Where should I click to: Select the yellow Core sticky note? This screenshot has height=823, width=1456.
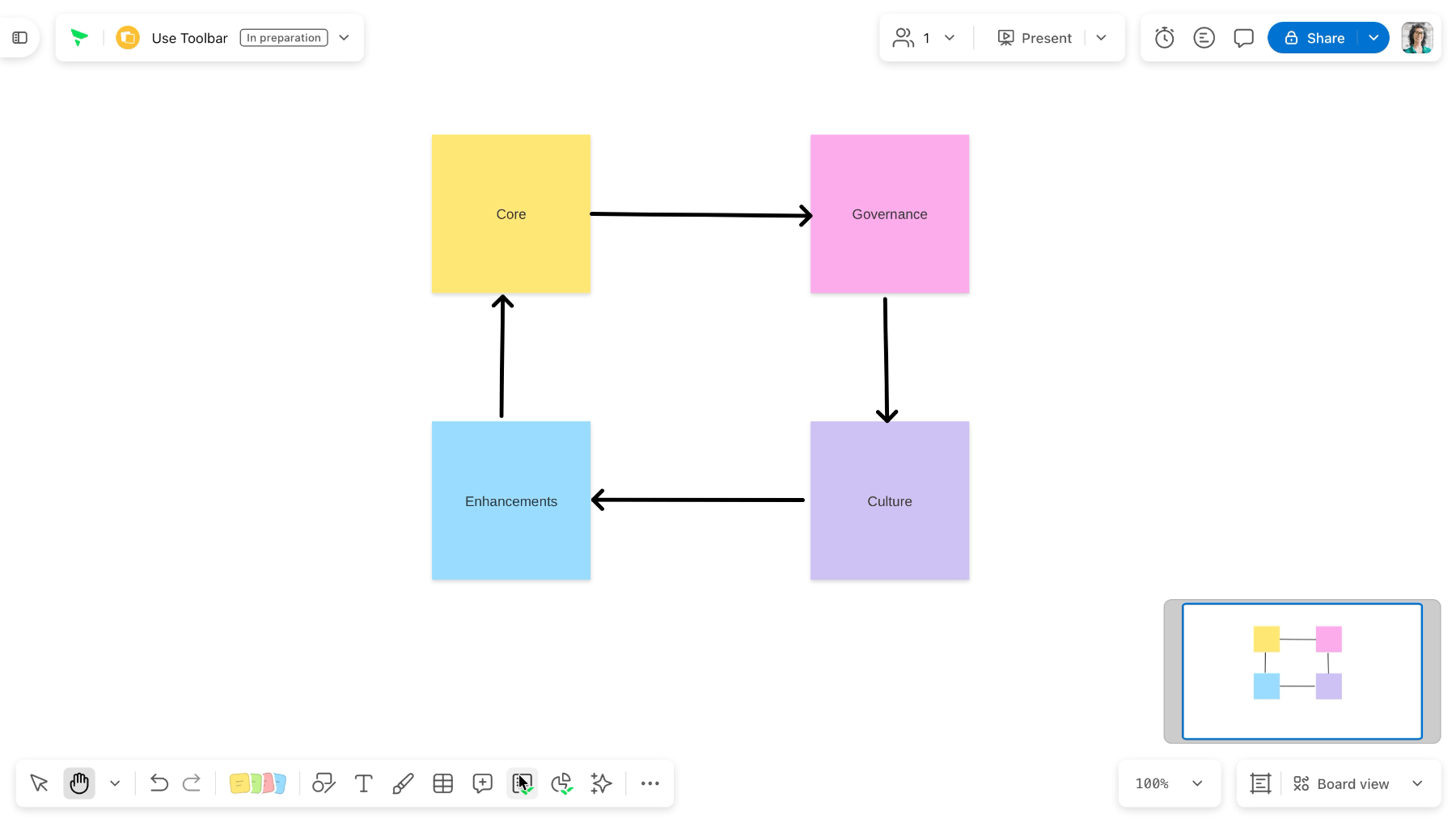coord(511,214)
